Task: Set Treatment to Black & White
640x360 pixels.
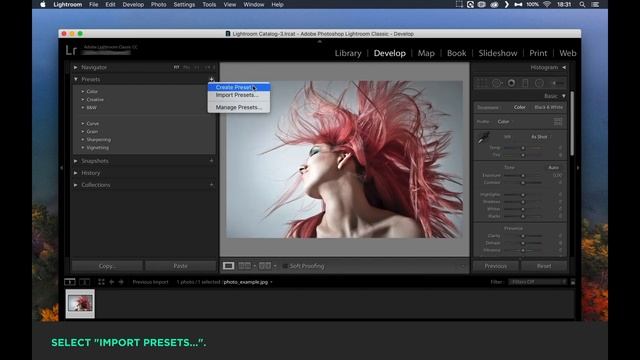Action: coord(549,107)
